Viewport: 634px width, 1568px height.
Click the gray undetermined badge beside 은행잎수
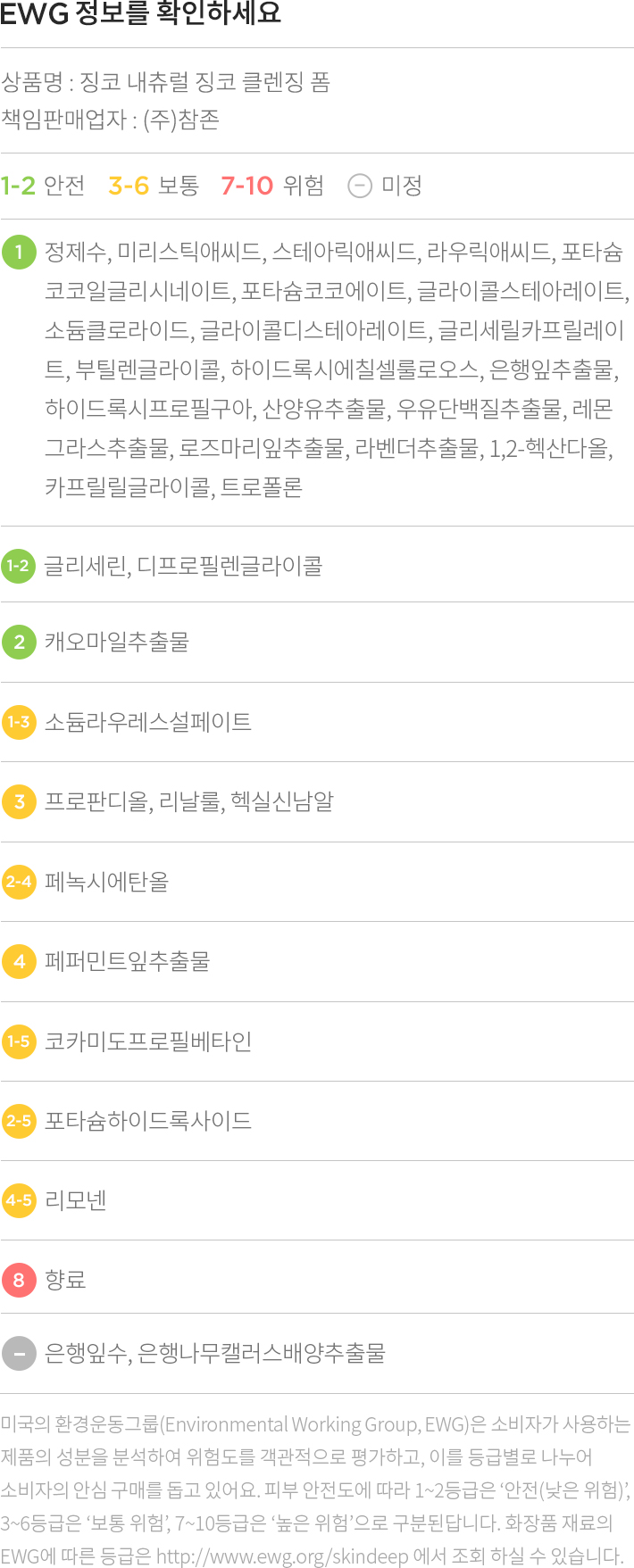19,1353
